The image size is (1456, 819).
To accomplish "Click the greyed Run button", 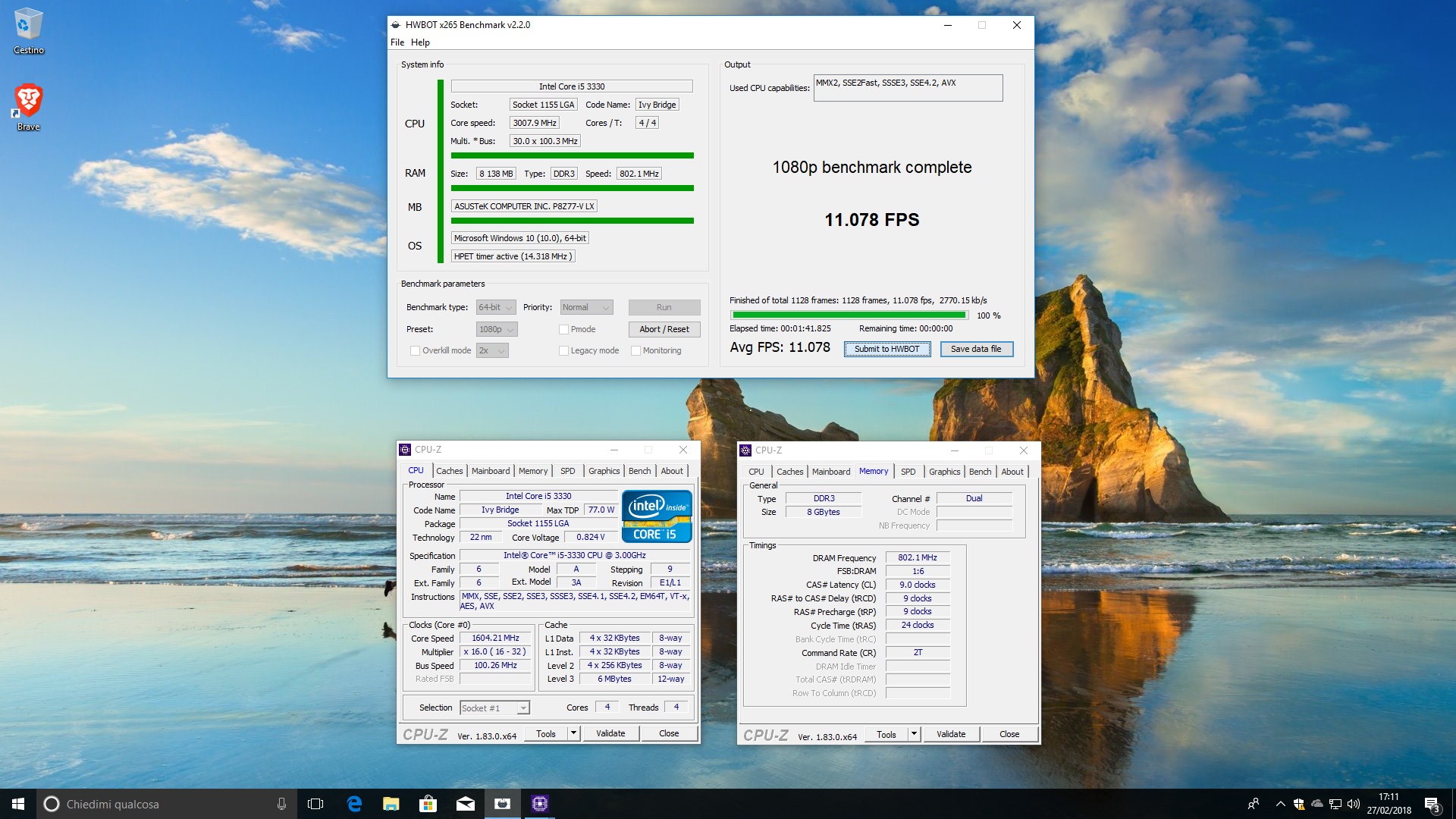I will [x=664, y=307].
